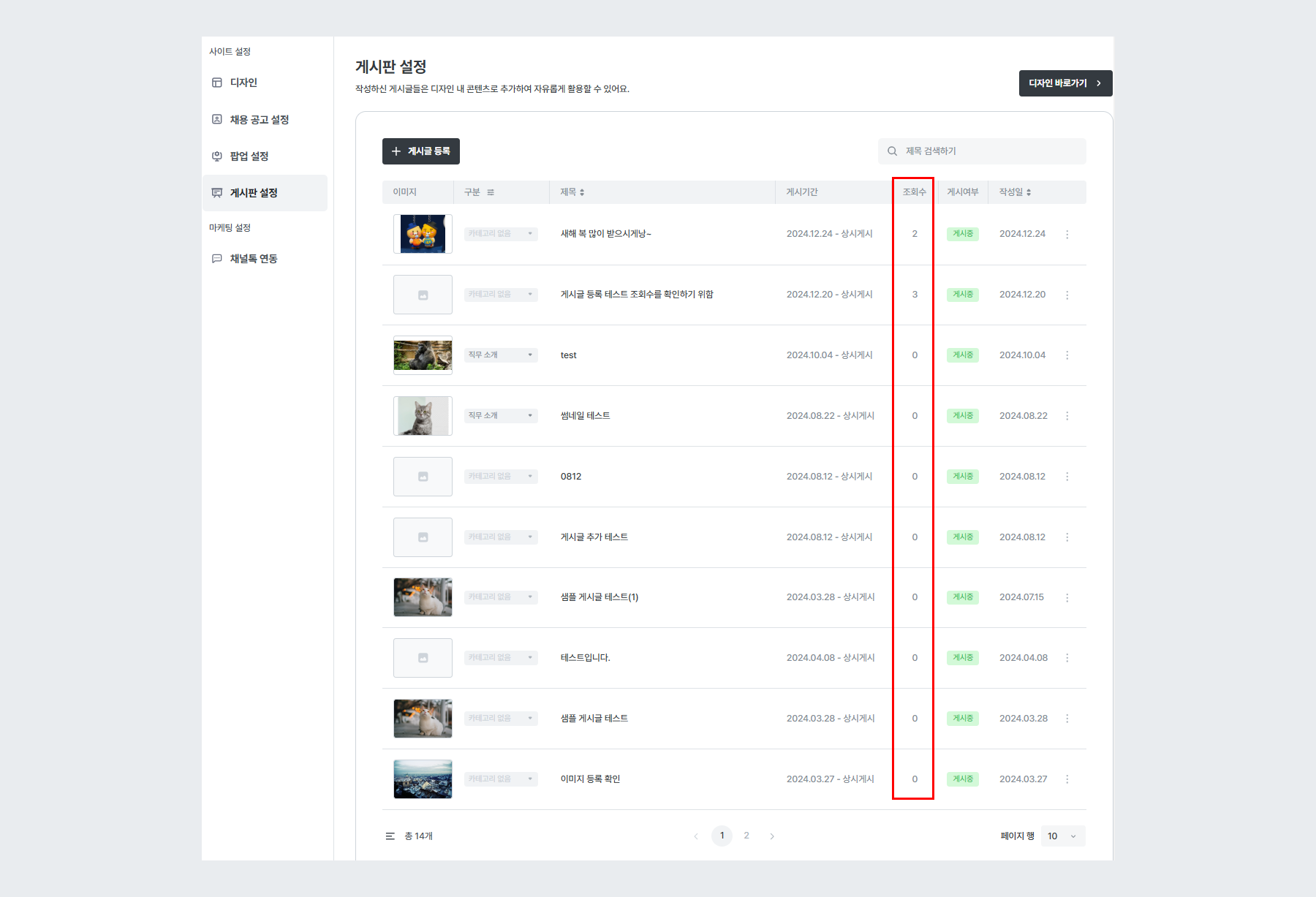
Task: Open forest thumbnail of test post
Action: point(423,355)
